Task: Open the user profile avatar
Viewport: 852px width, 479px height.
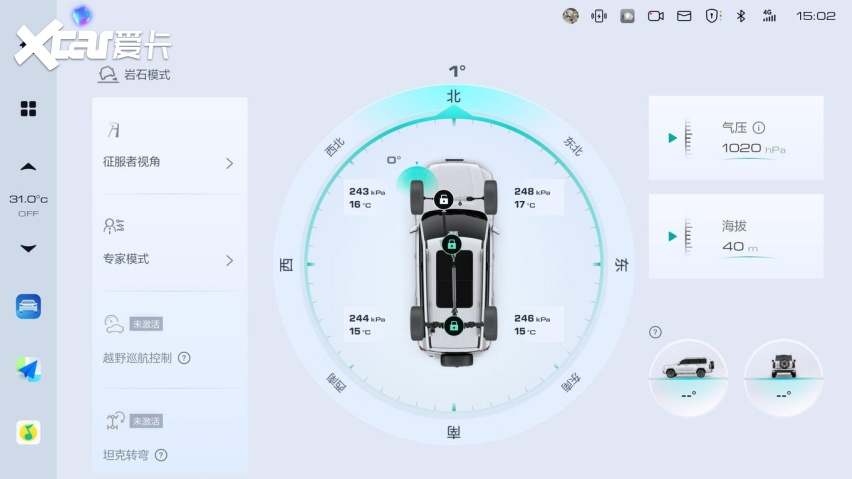Action: pyautogui.click(x=571, y=16)
